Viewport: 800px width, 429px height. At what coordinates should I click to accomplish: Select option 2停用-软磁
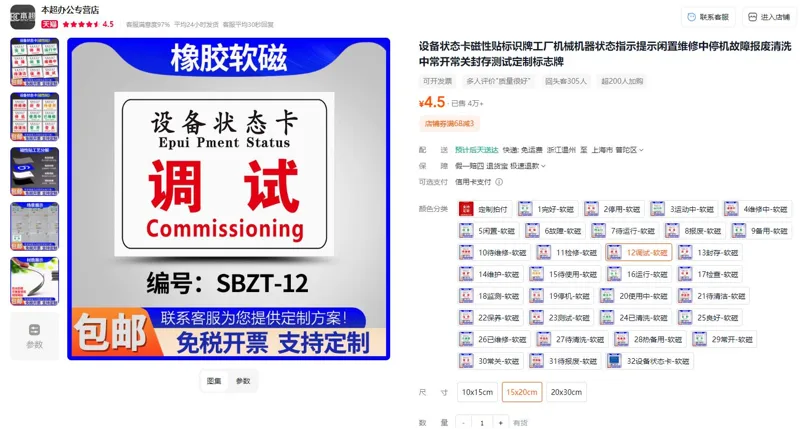tap(614, 209)
